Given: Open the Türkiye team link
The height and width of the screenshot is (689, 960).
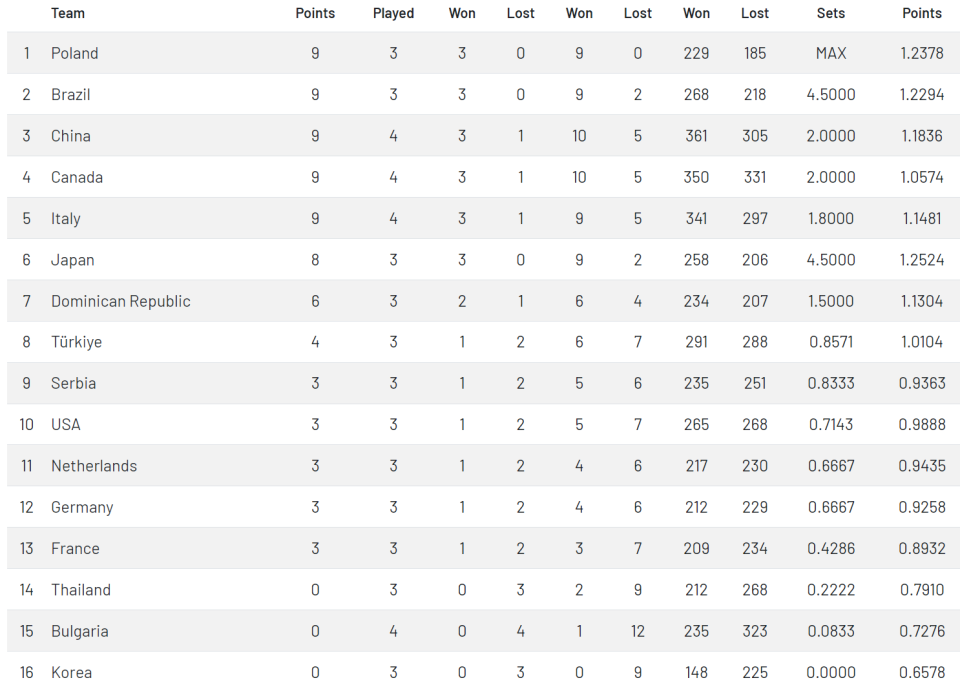Looking at the screenshot, I should click(x=77, y=342).
